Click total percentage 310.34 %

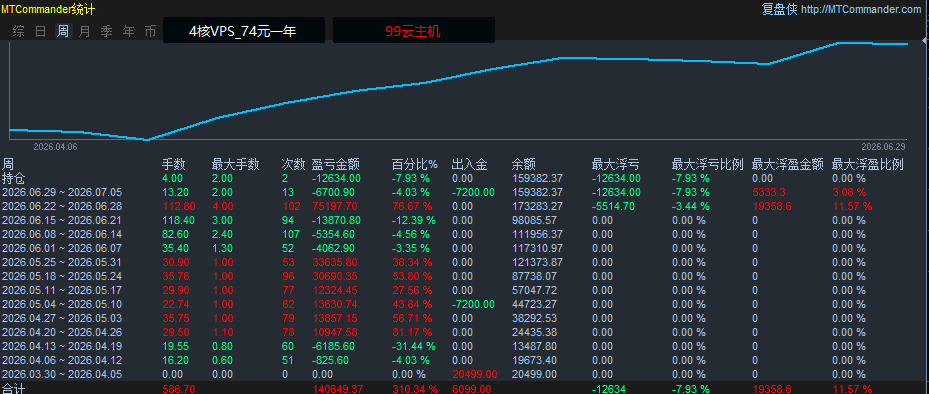pyautogui.click(x=414, y=389)
